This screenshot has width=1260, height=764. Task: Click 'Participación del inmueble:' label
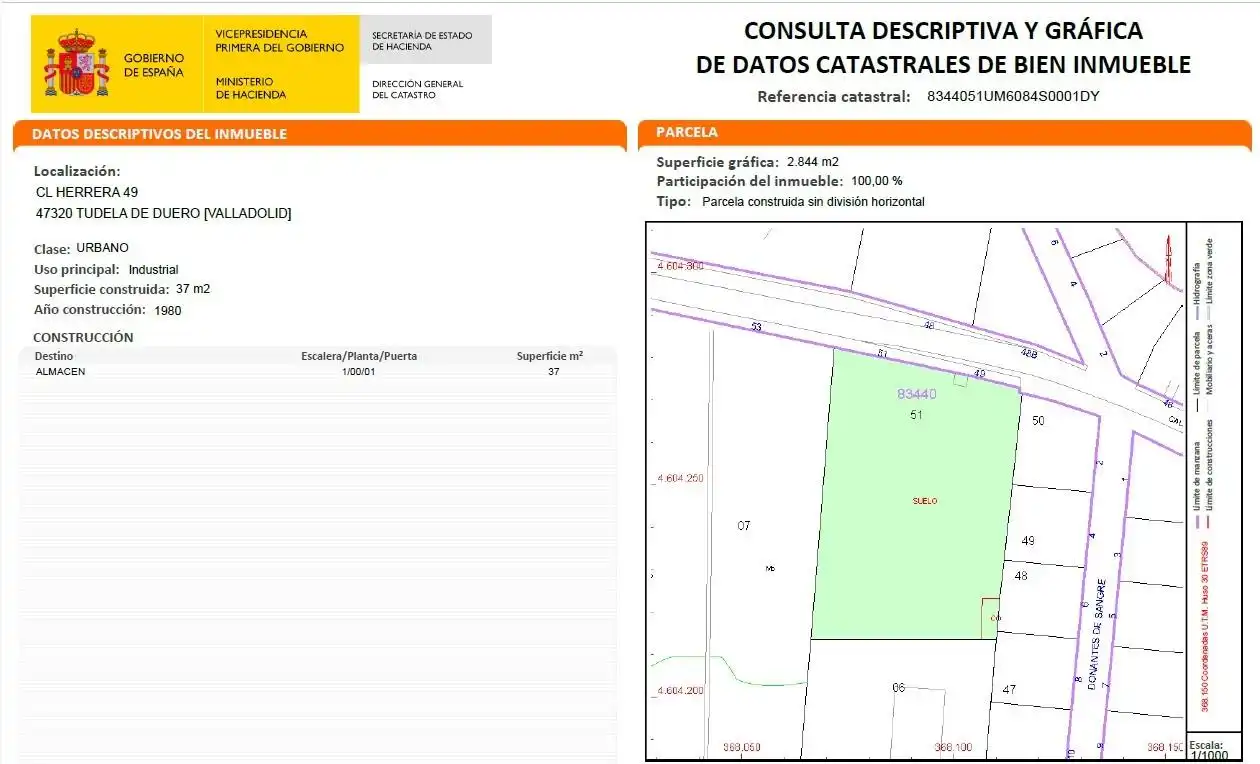(x=749, y=181)
